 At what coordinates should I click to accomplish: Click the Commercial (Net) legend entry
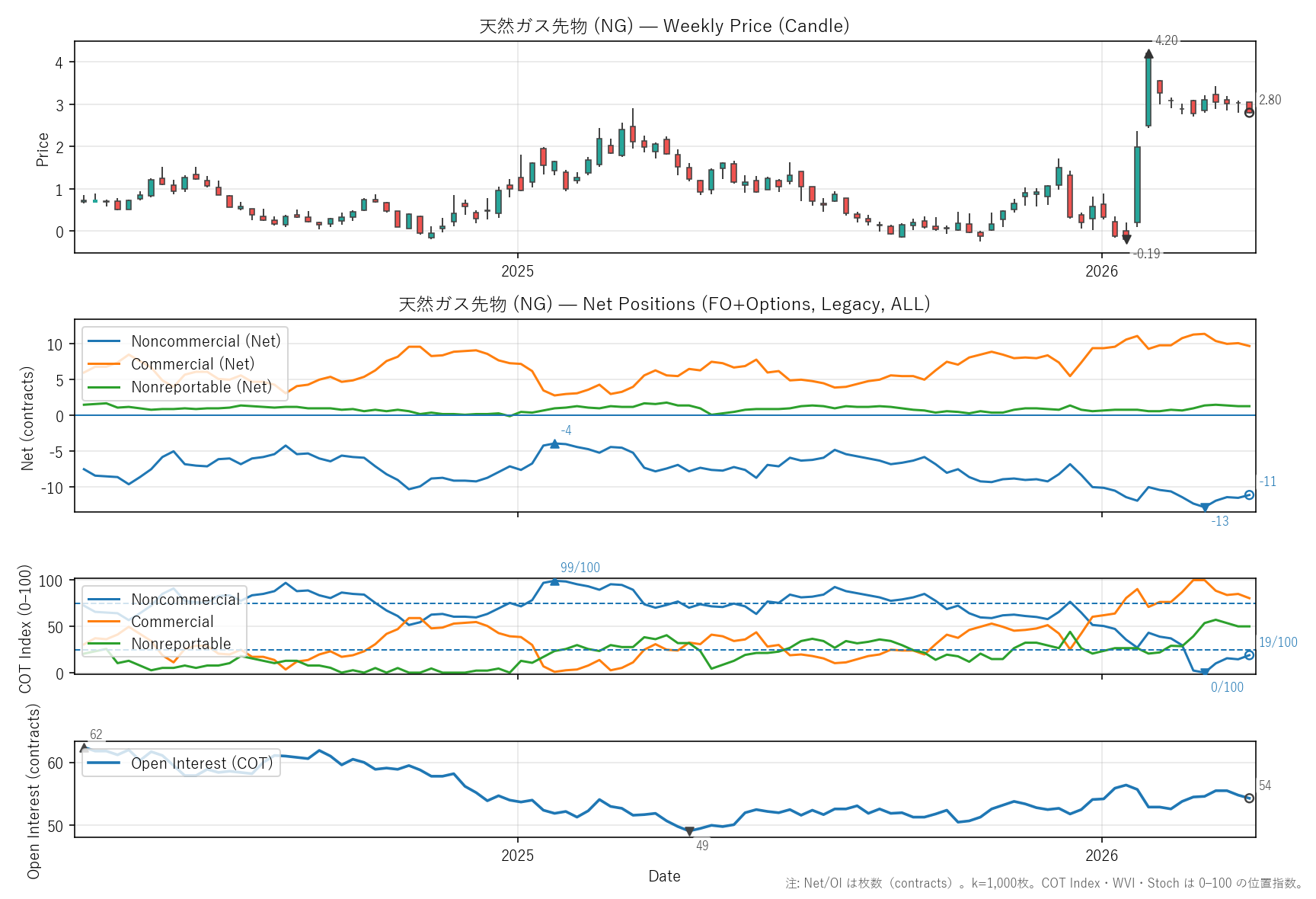pyautogui.click(x=193, y=364)
